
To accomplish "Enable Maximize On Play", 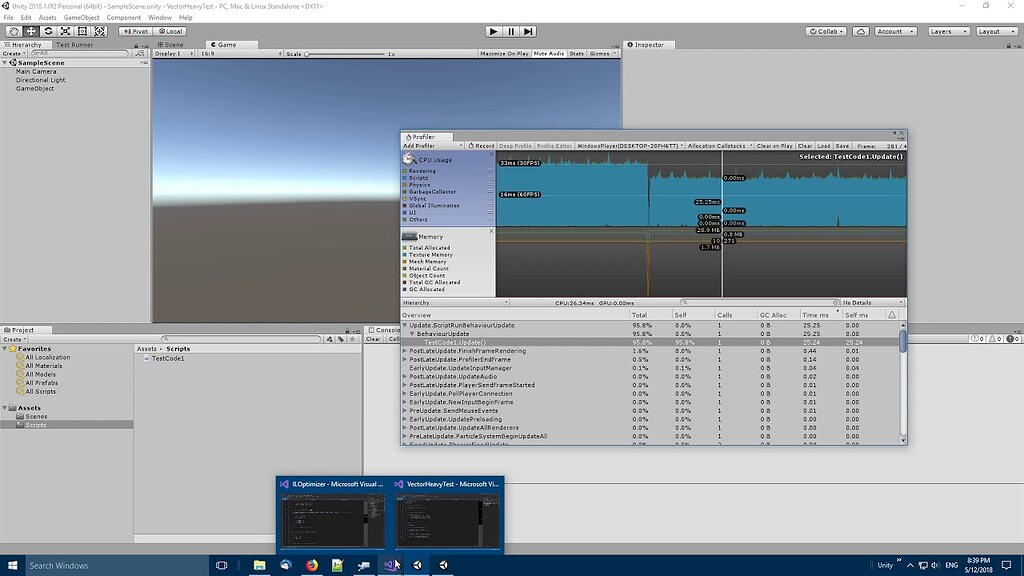I will (505, 53).
